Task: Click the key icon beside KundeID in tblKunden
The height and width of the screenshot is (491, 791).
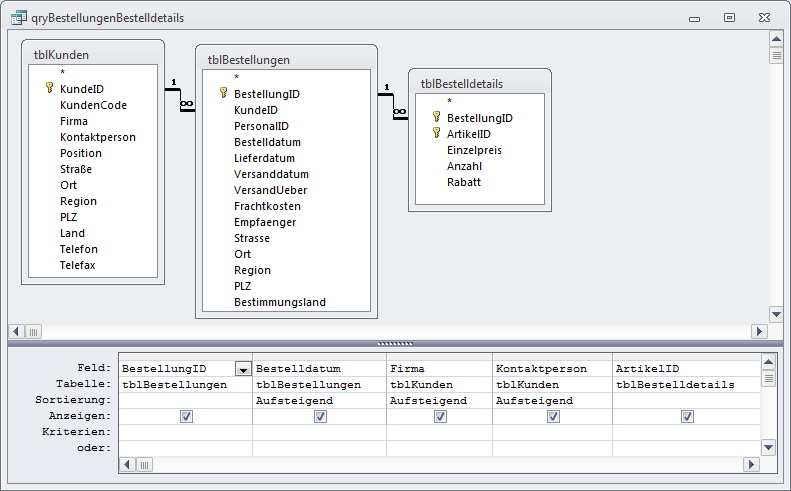Action: (x=49, y=89)
